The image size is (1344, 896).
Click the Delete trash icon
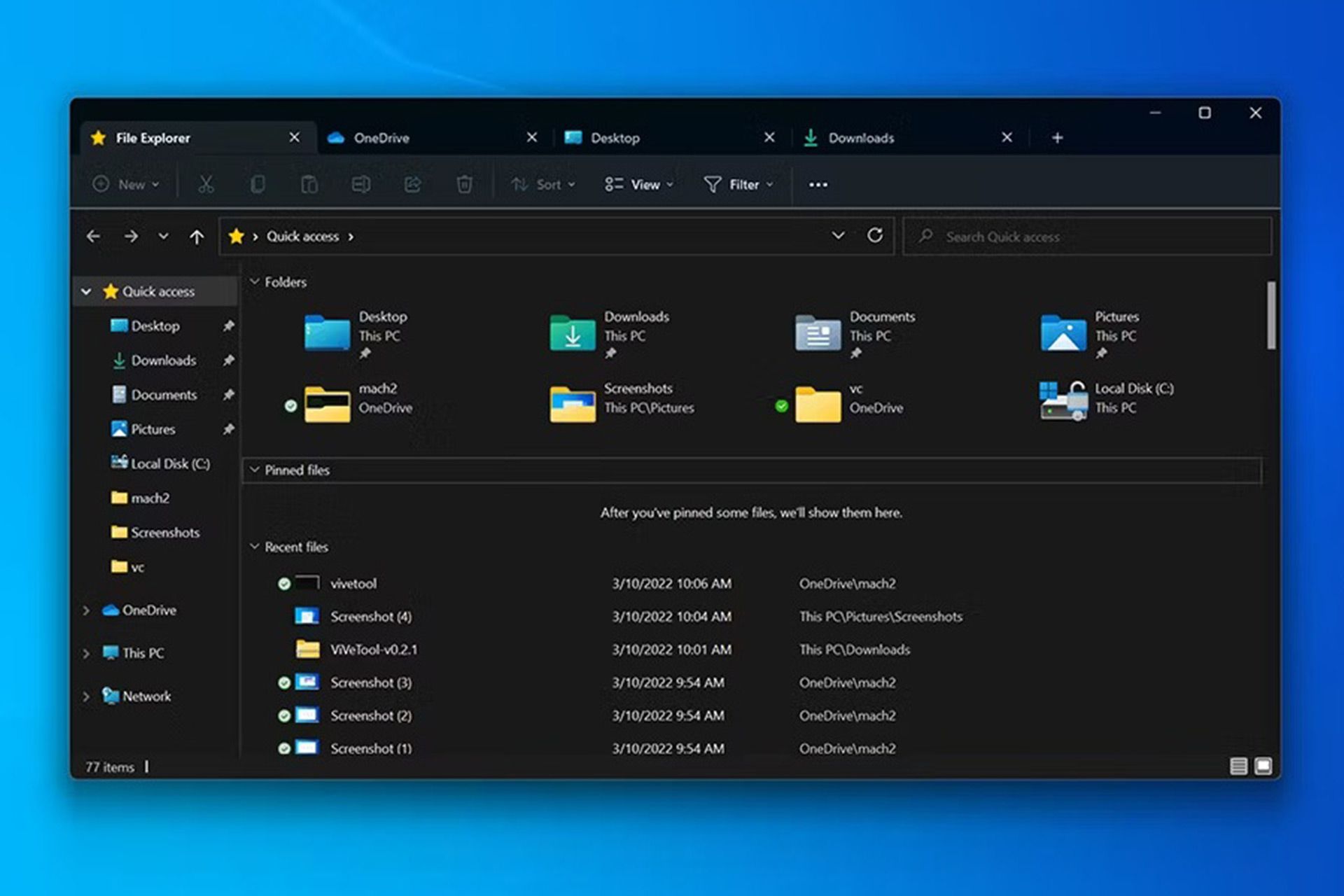(464, 184)
